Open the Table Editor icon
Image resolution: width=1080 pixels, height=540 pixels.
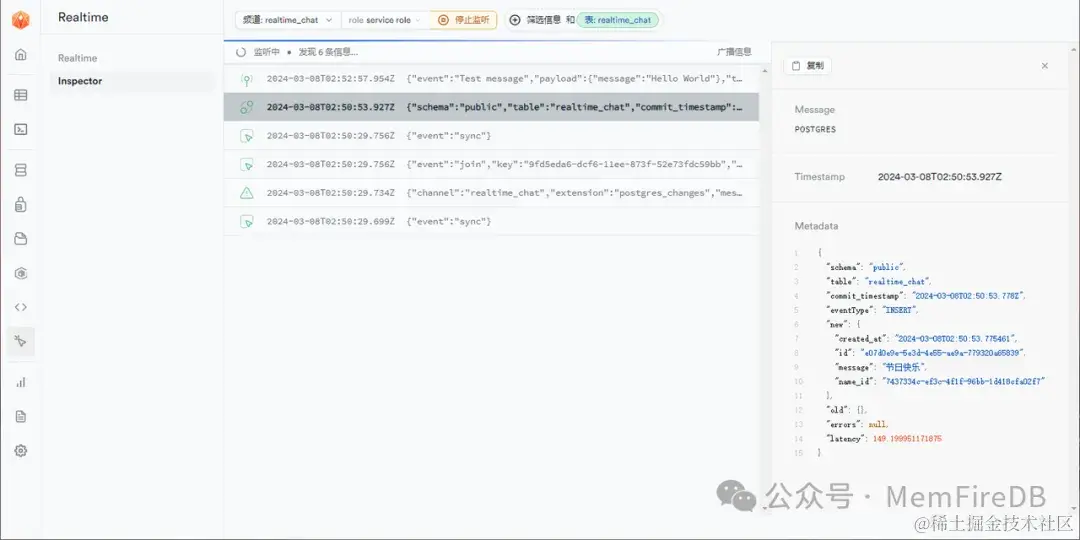click(x=21, y=95)
